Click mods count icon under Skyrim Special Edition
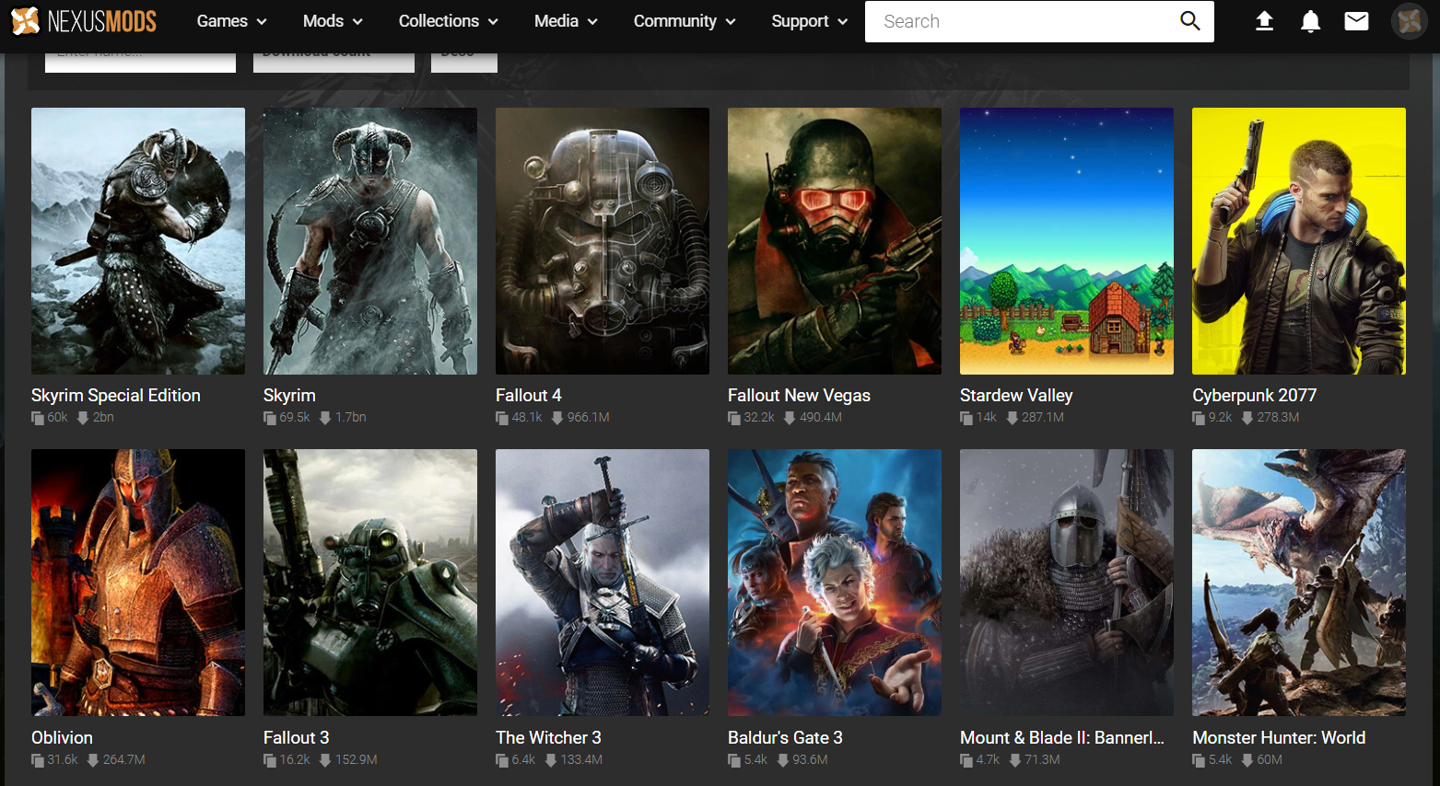The width and height of the screenshot is (1440, 786). 38,418
